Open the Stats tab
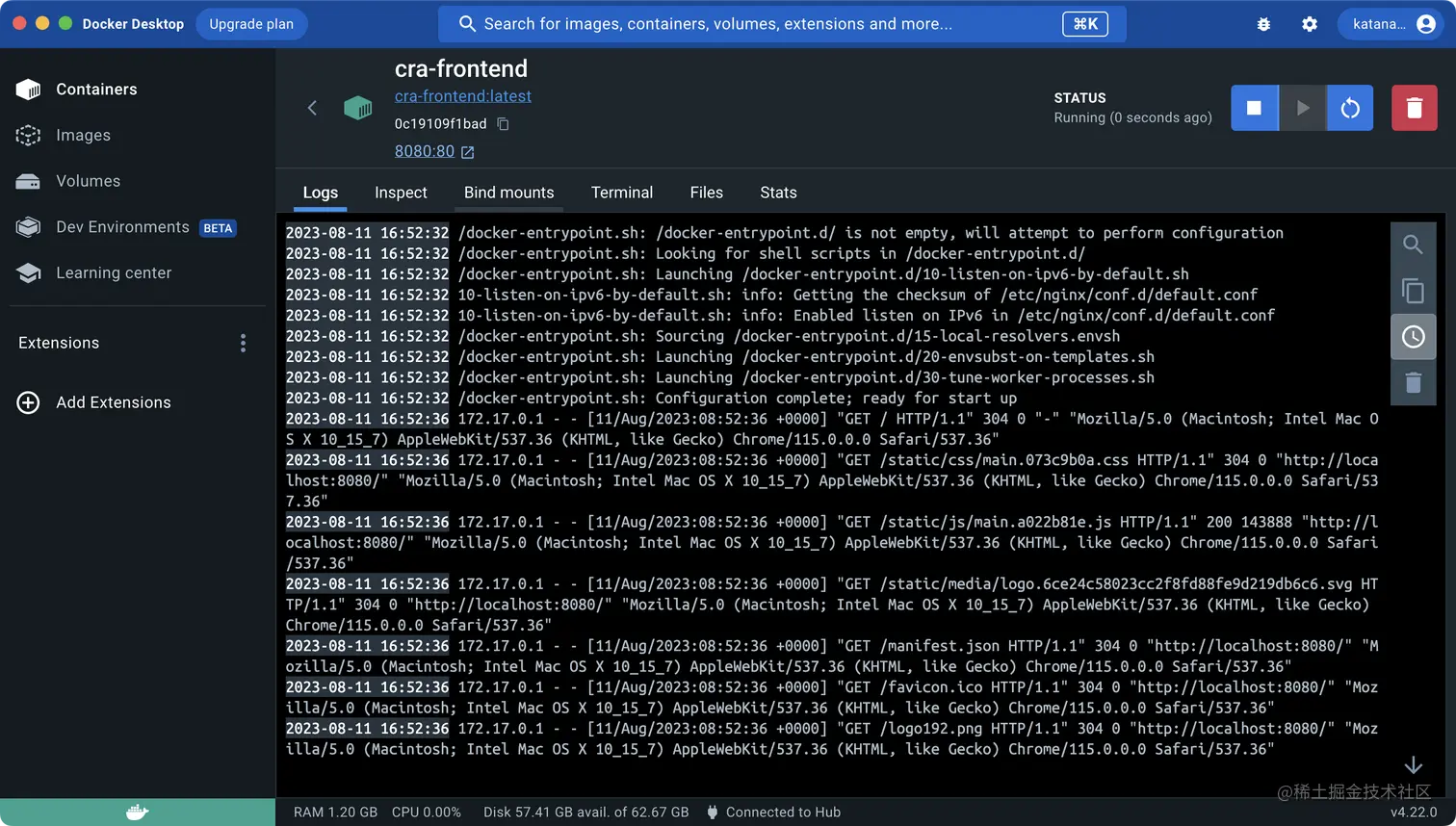This screenshot has width=1456, height=826. pyautogui.click(x=778, y=193)
